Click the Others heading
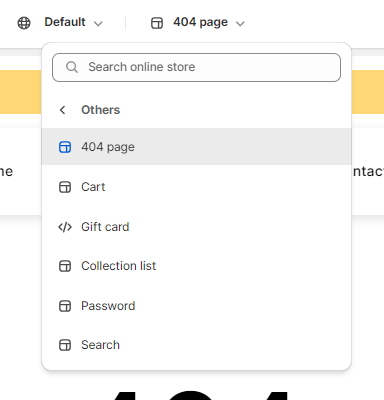 100,110
